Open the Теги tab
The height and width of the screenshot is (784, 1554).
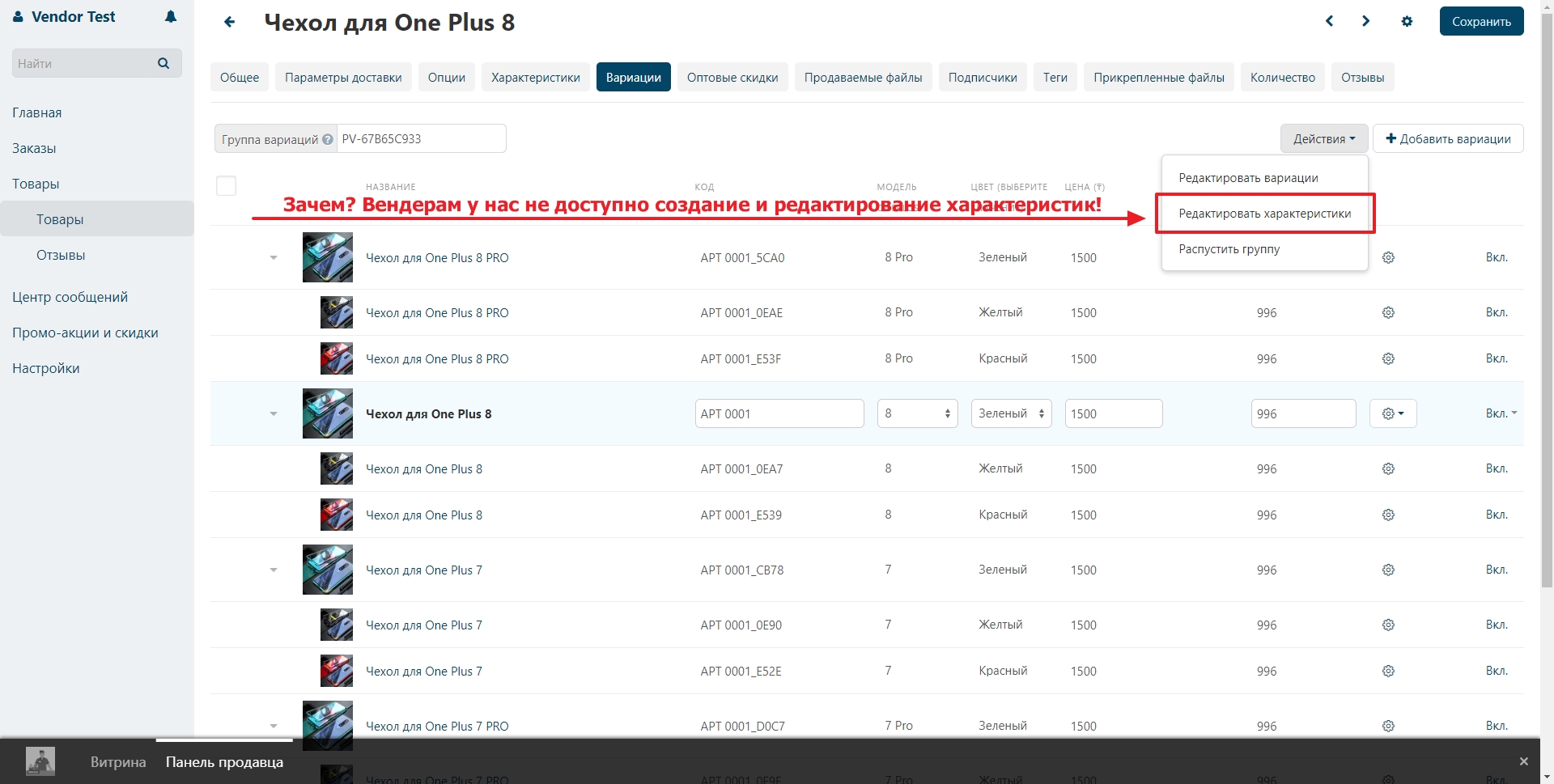click(x=1055, y=77)
